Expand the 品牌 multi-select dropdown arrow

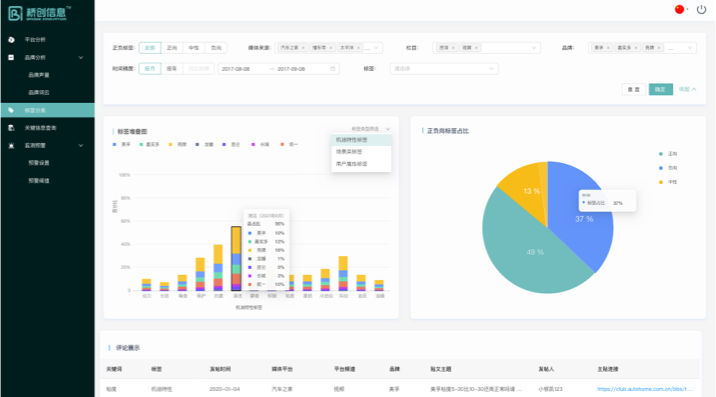click(x=690, y=48)
